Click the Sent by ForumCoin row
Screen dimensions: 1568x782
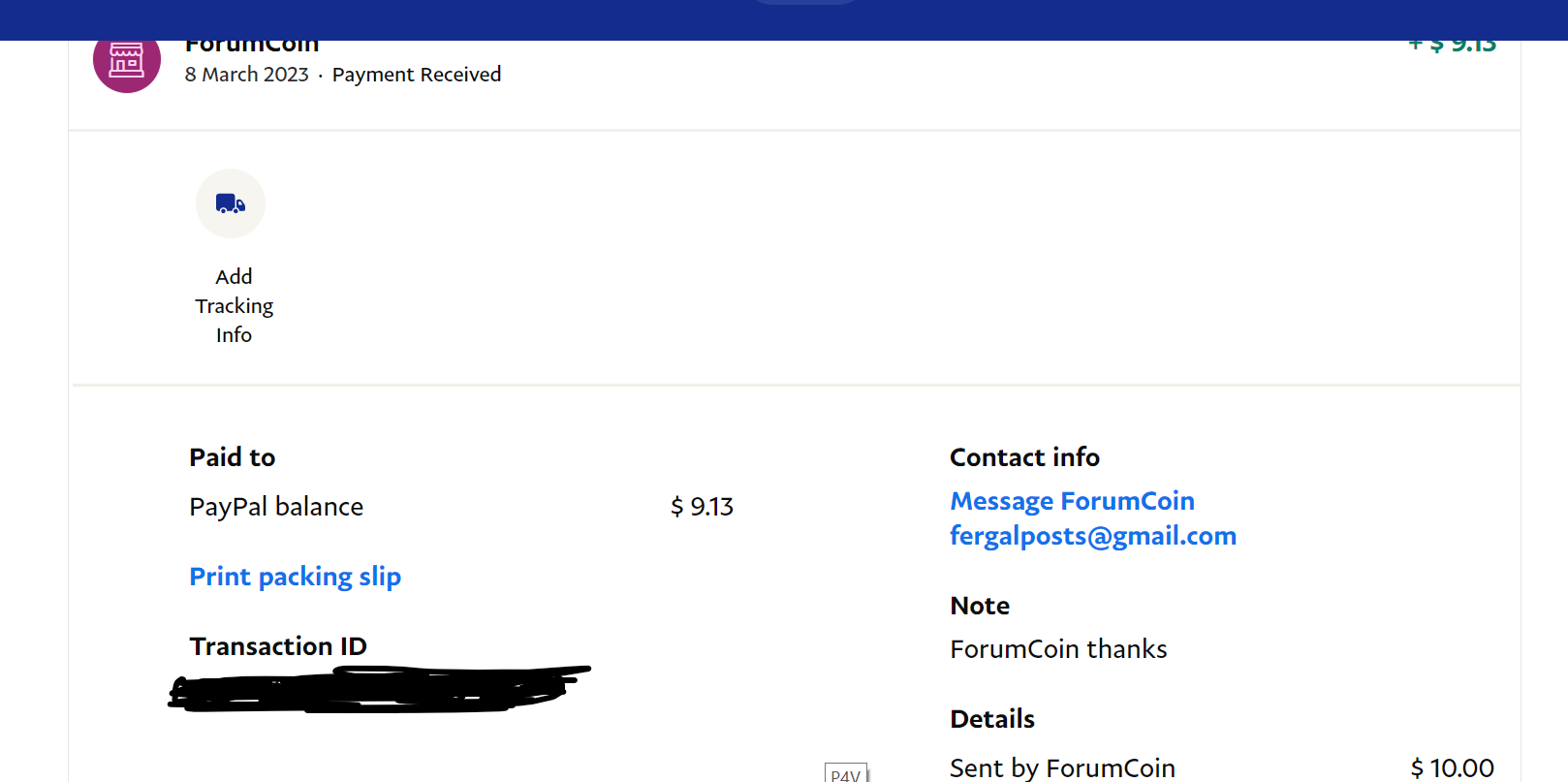(x=1222, y=768)
